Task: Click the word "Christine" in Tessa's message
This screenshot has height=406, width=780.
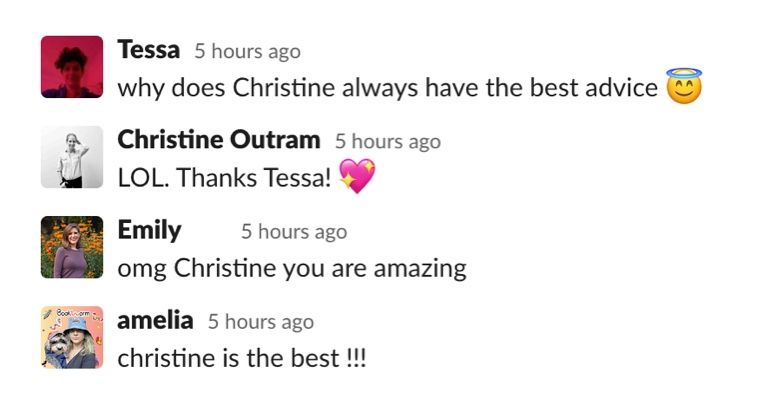Action: pyautogui.click(x=284, y=88)
